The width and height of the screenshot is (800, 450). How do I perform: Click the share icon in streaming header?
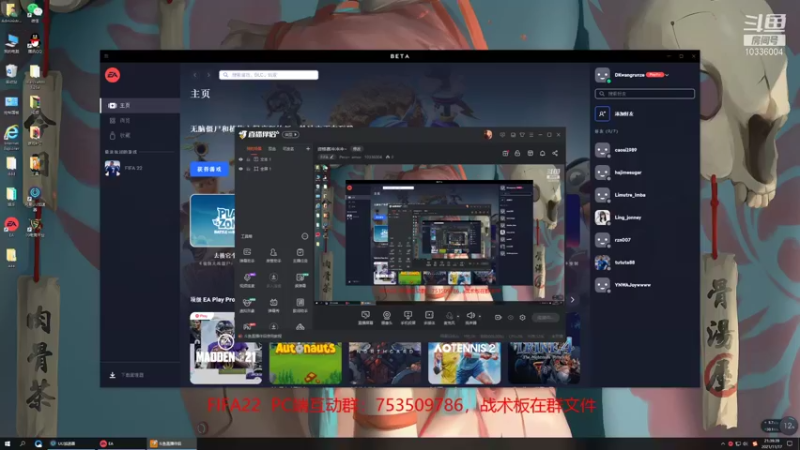pos(555,153)
